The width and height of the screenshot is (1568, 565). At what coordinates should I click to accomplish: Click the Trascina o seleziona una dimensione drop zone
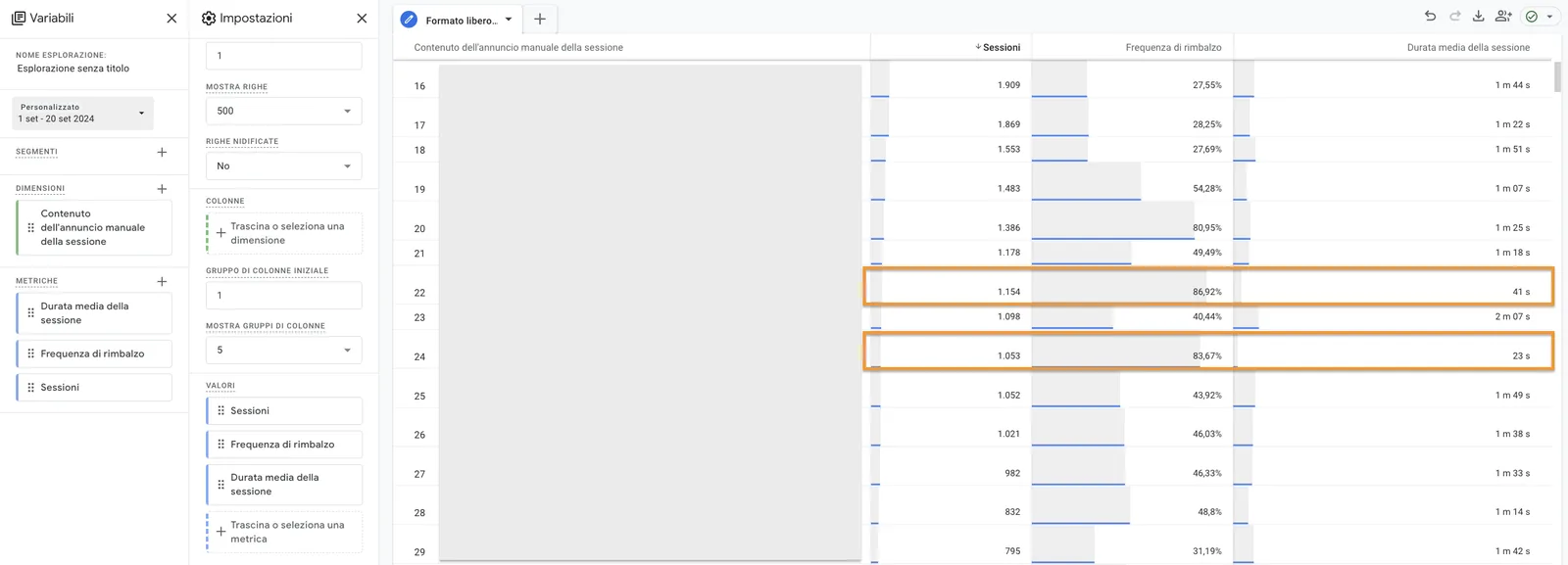(x=284, y=233)
